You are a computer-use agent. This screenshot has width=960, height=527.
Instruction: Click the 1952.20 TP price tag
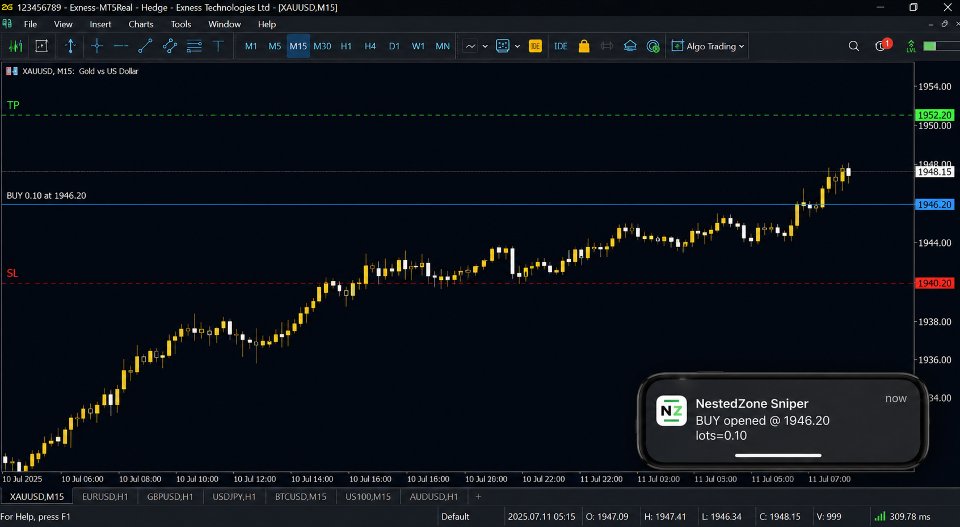[x=934, y=115]
